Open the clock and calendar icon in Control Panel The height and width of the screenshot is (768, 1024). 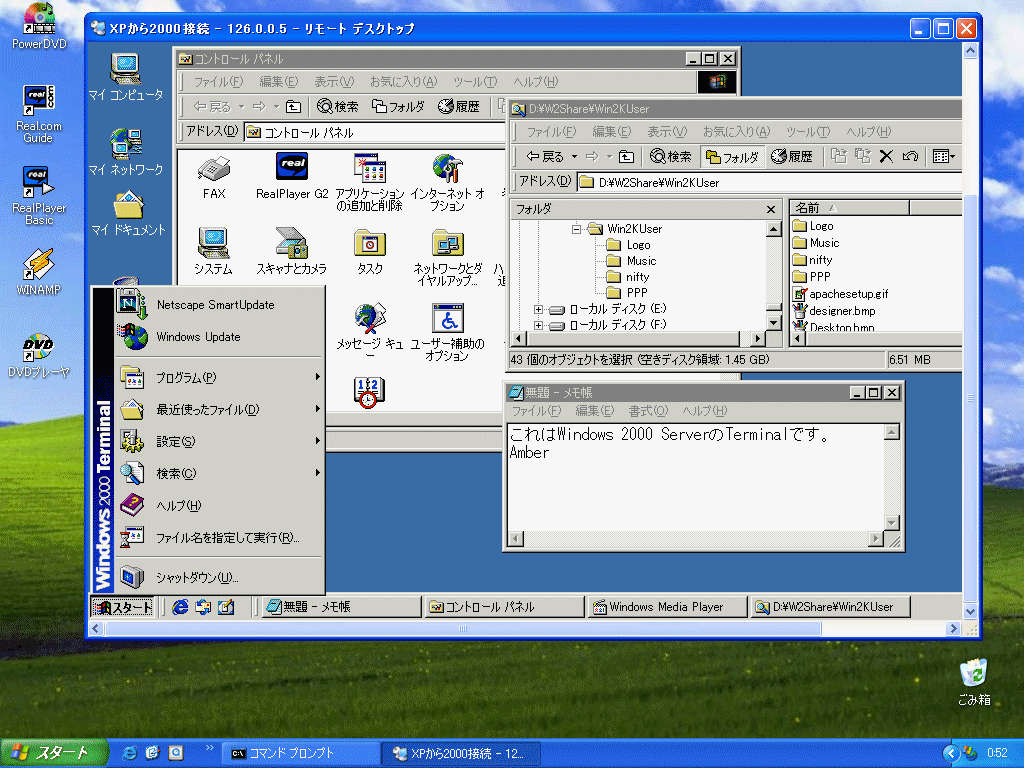[369, 392]
